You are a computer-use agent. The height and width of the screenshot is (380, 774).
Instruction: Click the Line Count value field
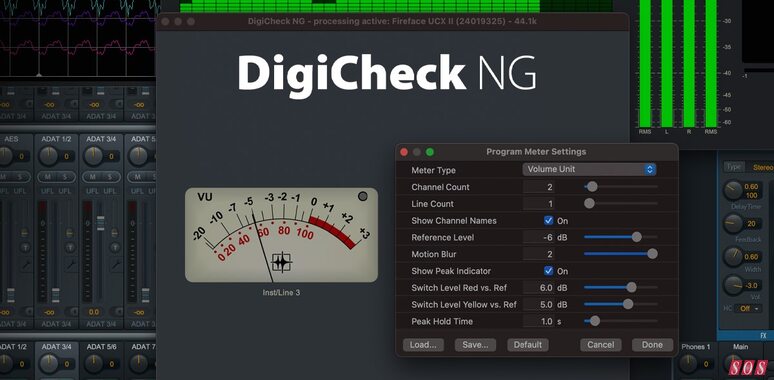pyautogui.click(x=538, y=204)
